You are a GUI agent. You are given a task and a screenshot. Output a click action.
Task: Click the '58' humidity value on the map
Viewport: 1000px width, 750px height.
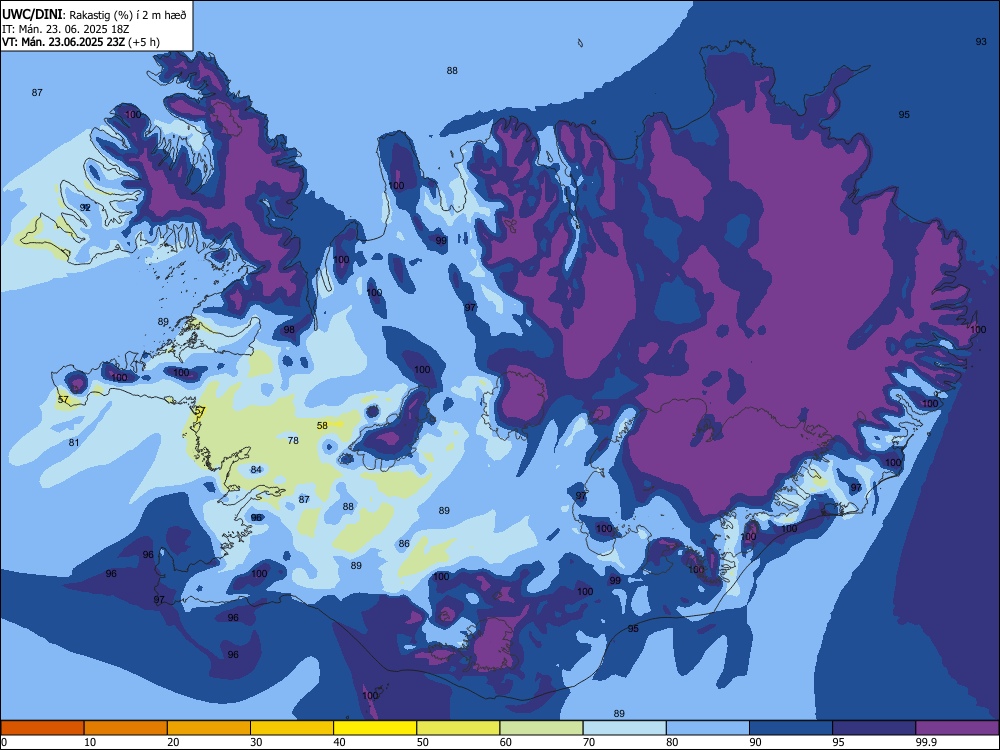[x=322, y=425]
